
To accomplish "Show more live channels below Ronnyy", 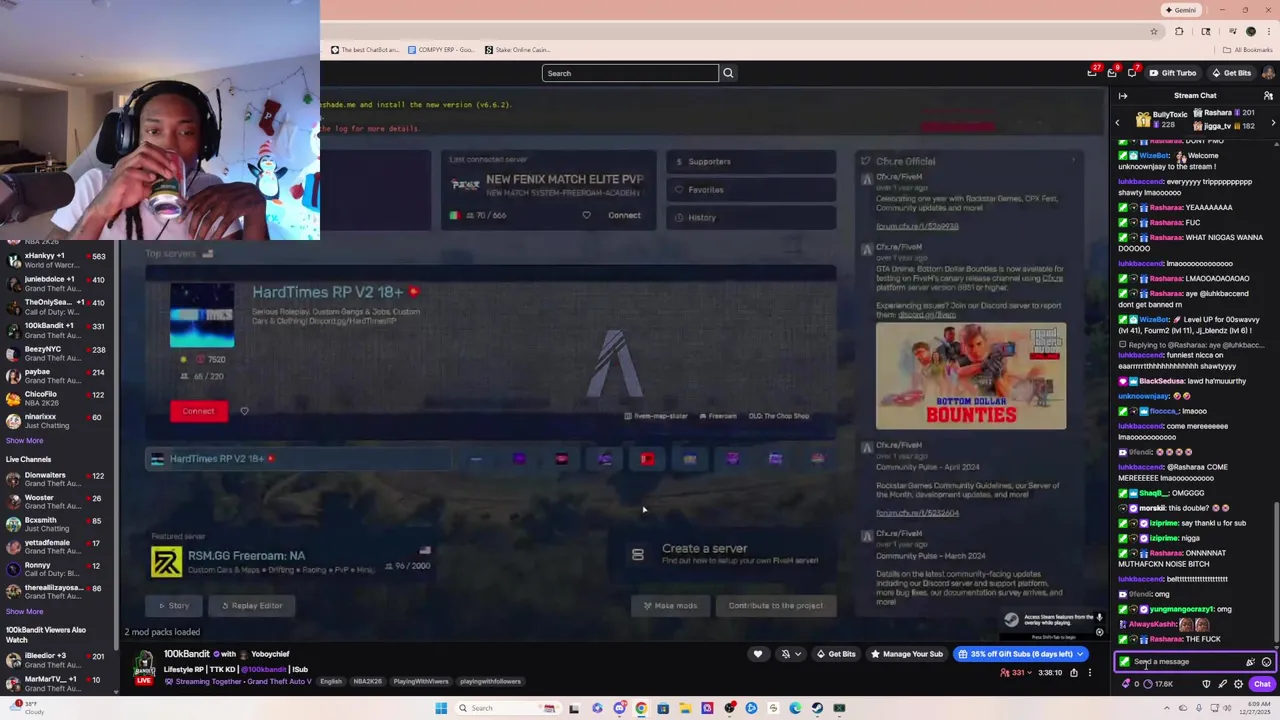I will 24,611.
